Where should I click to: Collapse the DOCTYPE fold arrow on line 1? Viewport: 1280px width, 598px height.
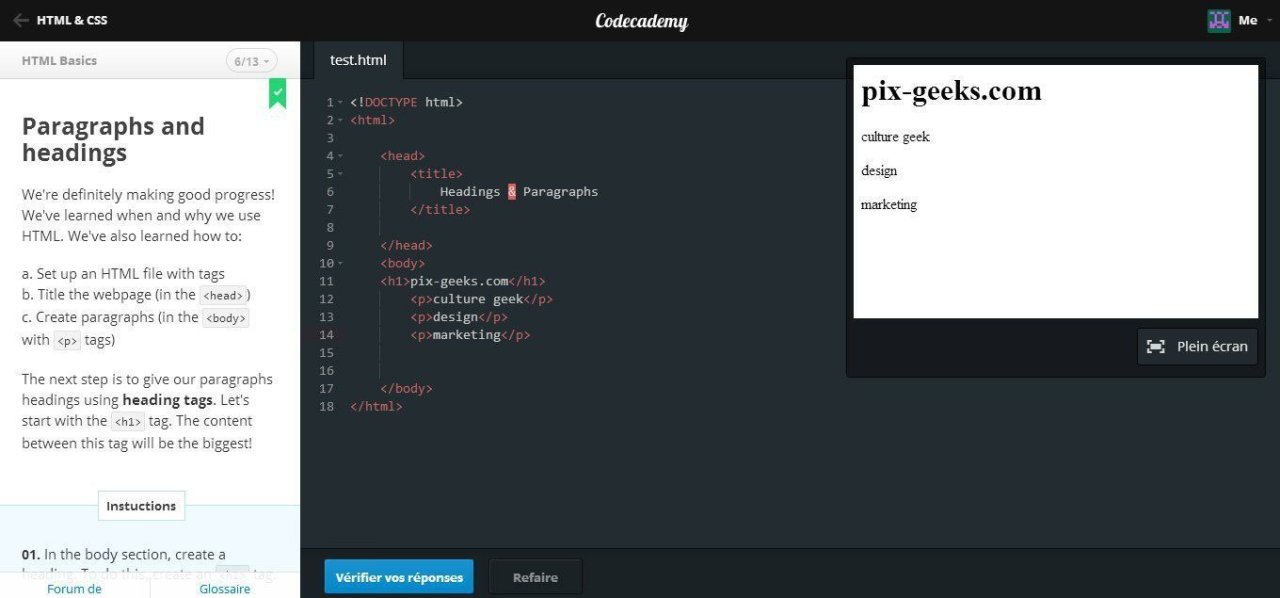click(x=341, y=102)
